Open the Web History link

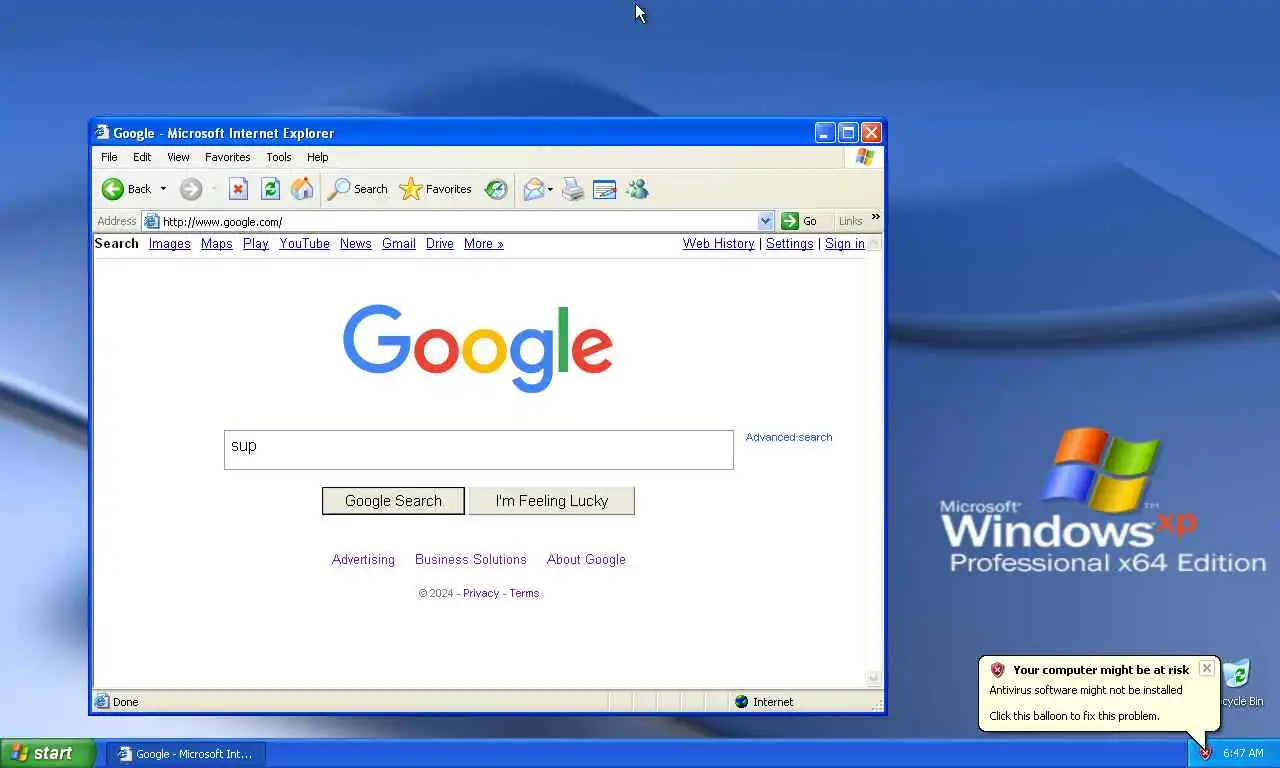(x=719, y=243)
